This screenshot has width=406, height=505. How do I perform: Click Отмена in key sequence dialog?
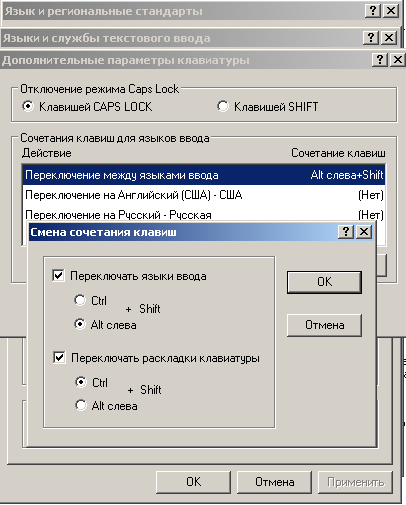pos(324,325)
